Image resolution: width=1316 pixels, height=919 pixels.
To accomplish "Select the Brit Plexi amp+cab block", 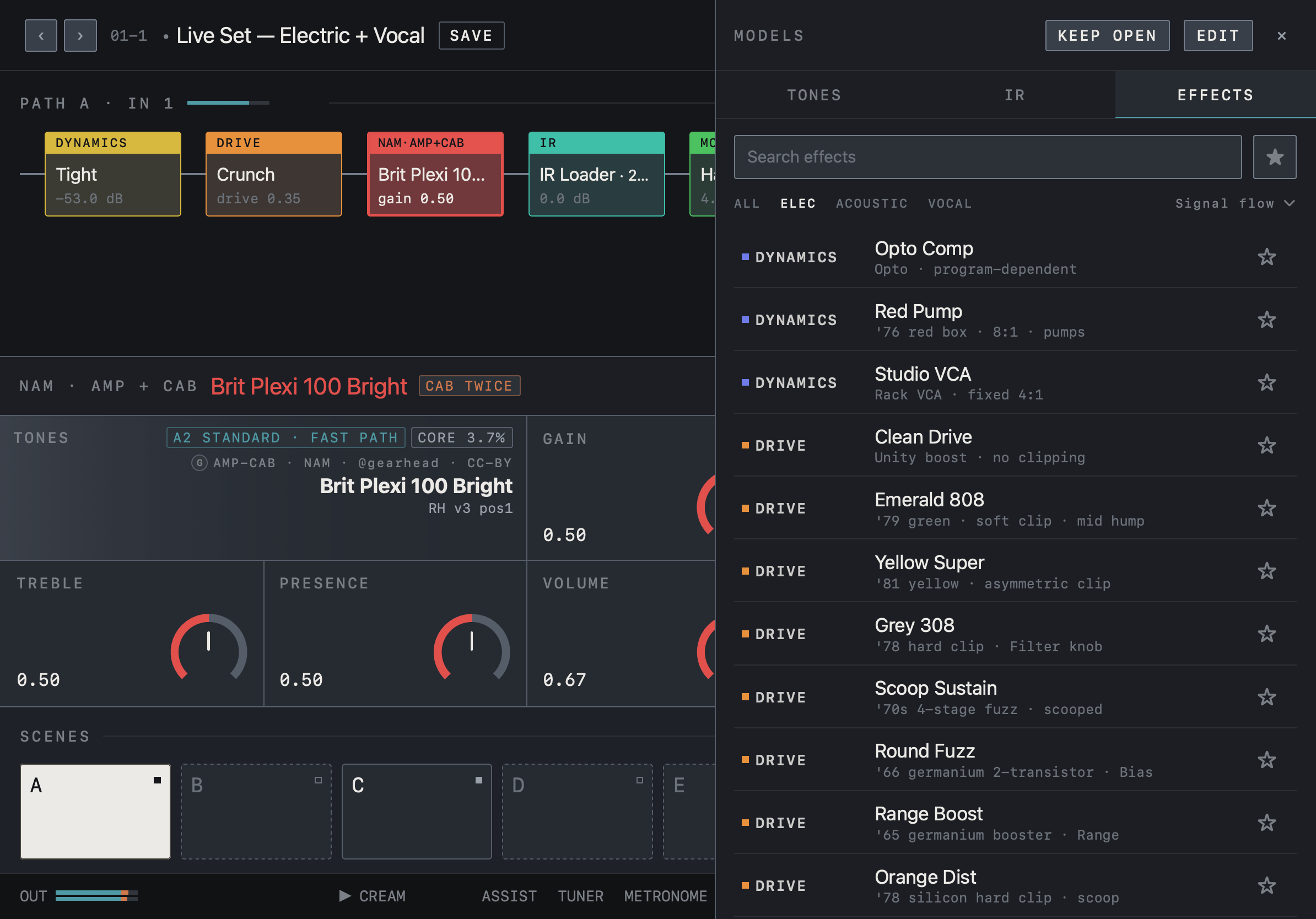I will 435,174.
